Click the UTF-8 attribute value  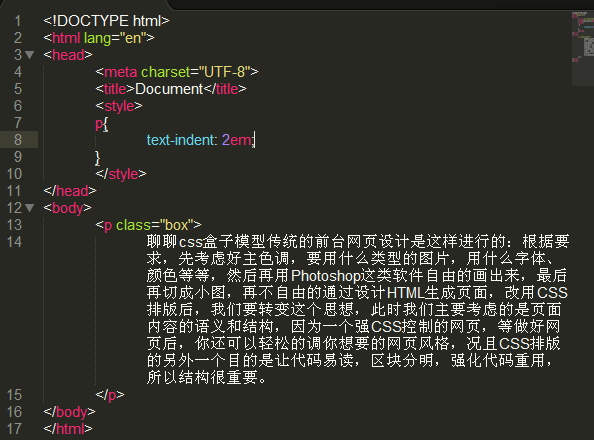224,72
